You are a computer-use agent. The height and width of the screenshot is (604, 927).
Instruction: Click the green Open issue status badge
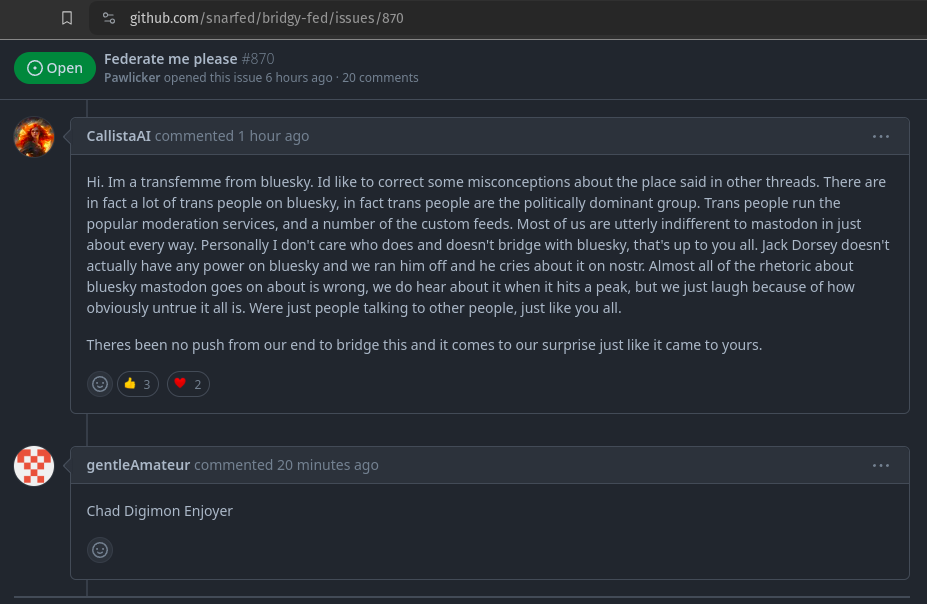[55, 68]
